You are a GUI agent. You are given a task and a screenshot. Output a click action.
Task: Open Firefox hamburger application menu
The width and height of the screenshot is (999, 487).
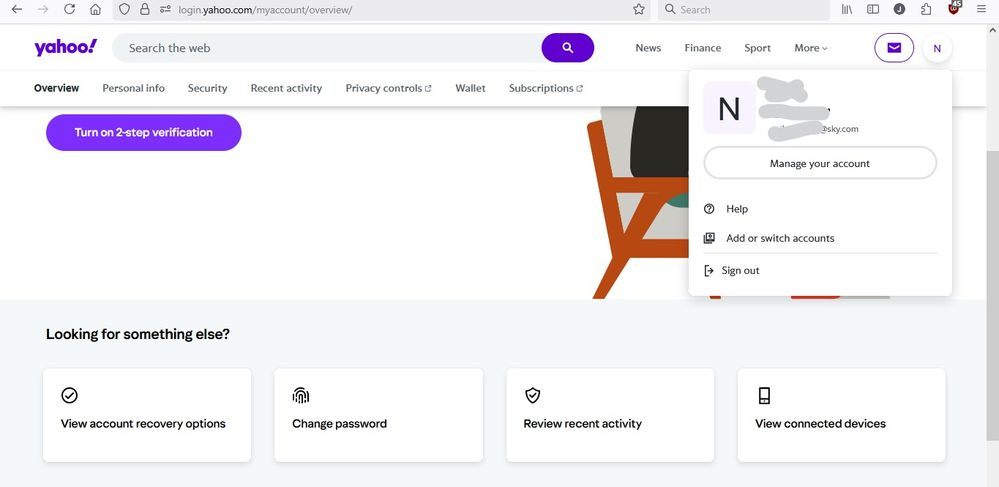coord(982,9)
